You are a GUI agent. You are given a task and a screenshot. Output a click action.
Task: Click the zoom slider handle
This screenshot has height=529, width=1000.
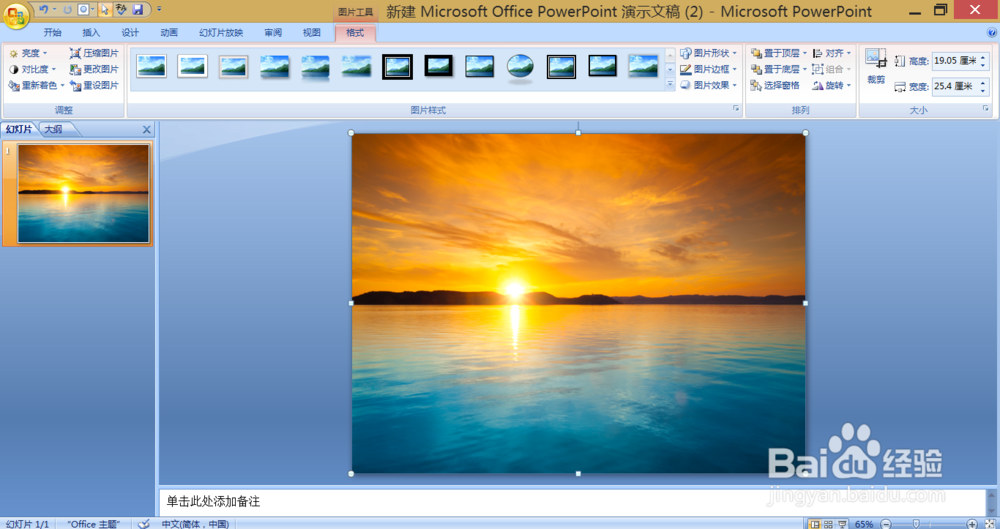tap(916, 524)
